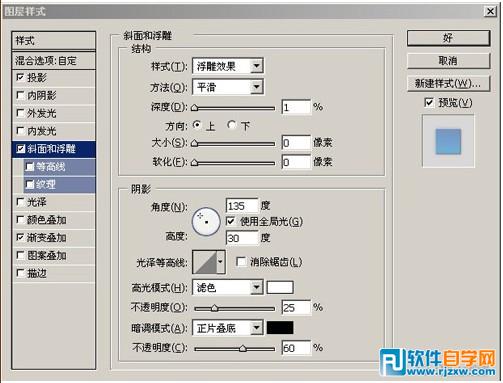Uncheck the 投影 drop shadow checkbox

[x=20, y=78]
